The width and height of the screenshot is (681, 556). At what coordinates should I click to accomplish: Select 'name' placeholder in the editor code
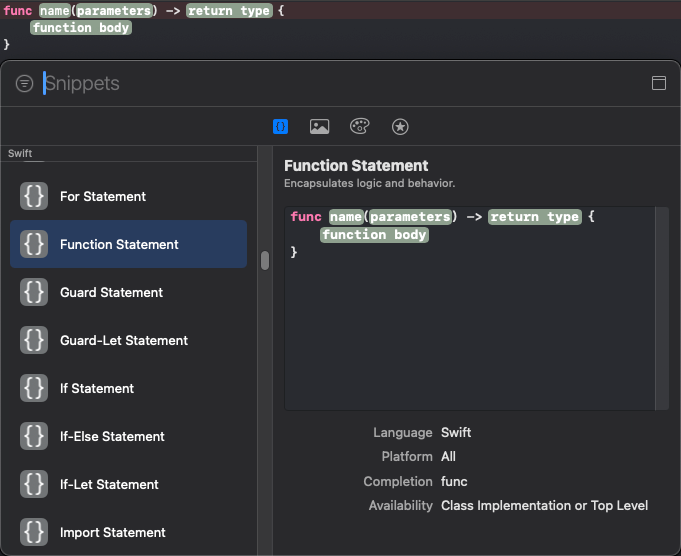click(55, 10)
